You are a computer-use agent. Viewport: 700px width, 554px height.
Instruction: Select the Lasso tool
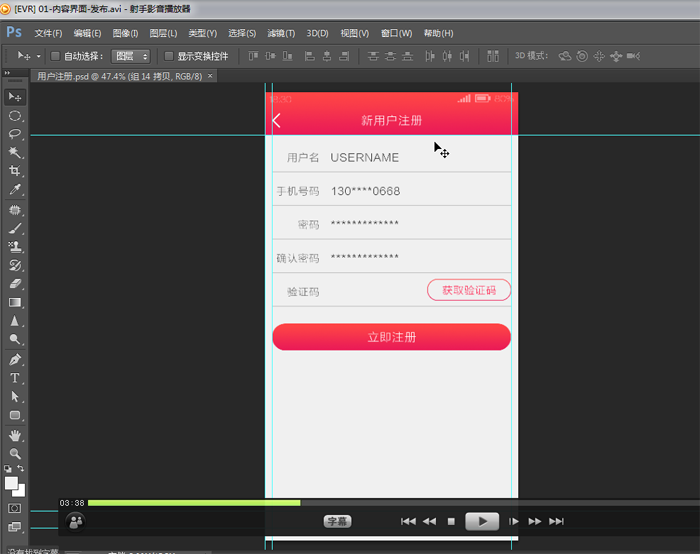click(15, 134)
